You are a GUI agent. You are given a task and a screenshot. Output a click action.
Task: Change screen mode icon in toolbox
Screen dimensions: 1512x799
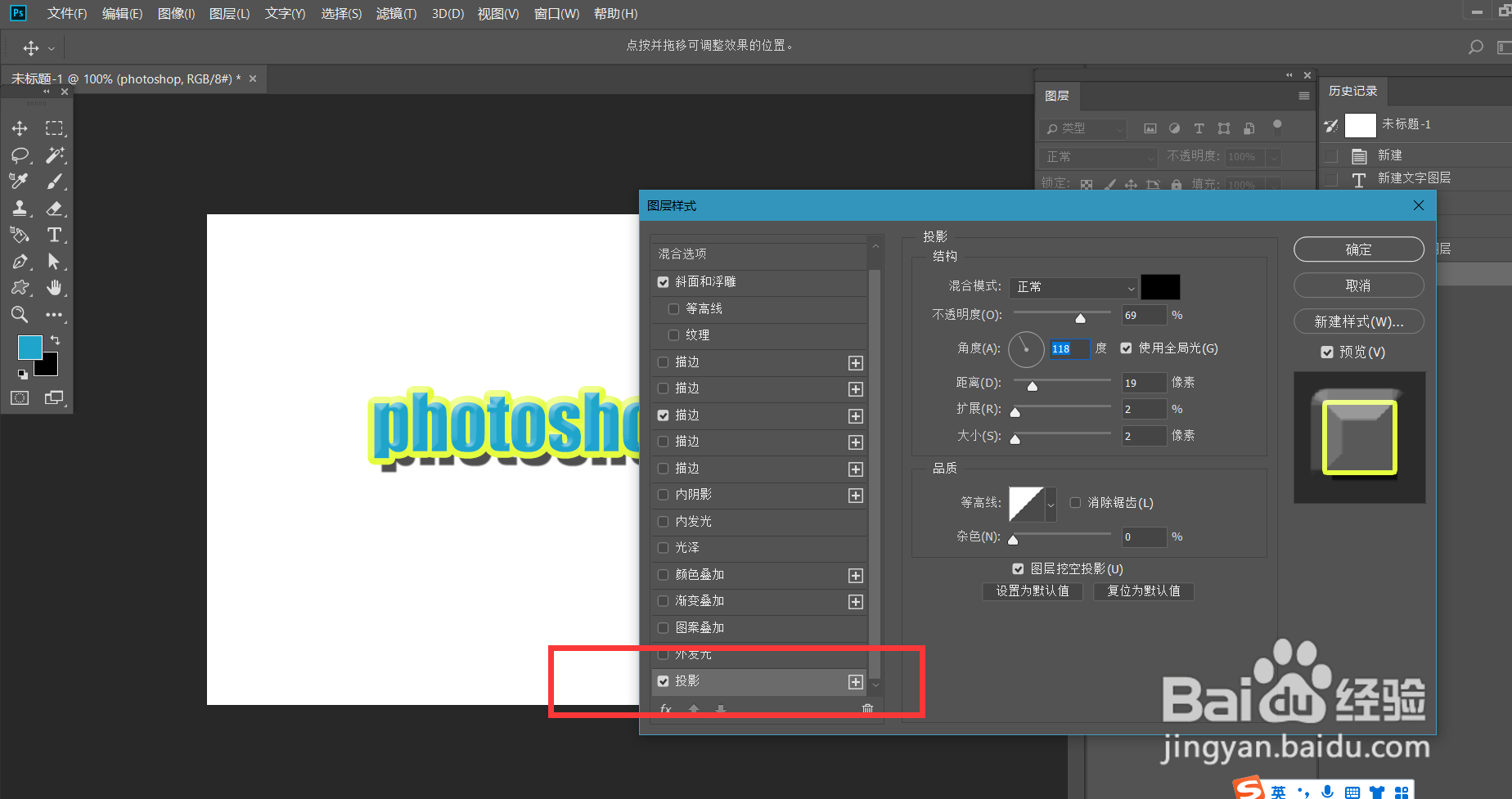coord(54,397)
